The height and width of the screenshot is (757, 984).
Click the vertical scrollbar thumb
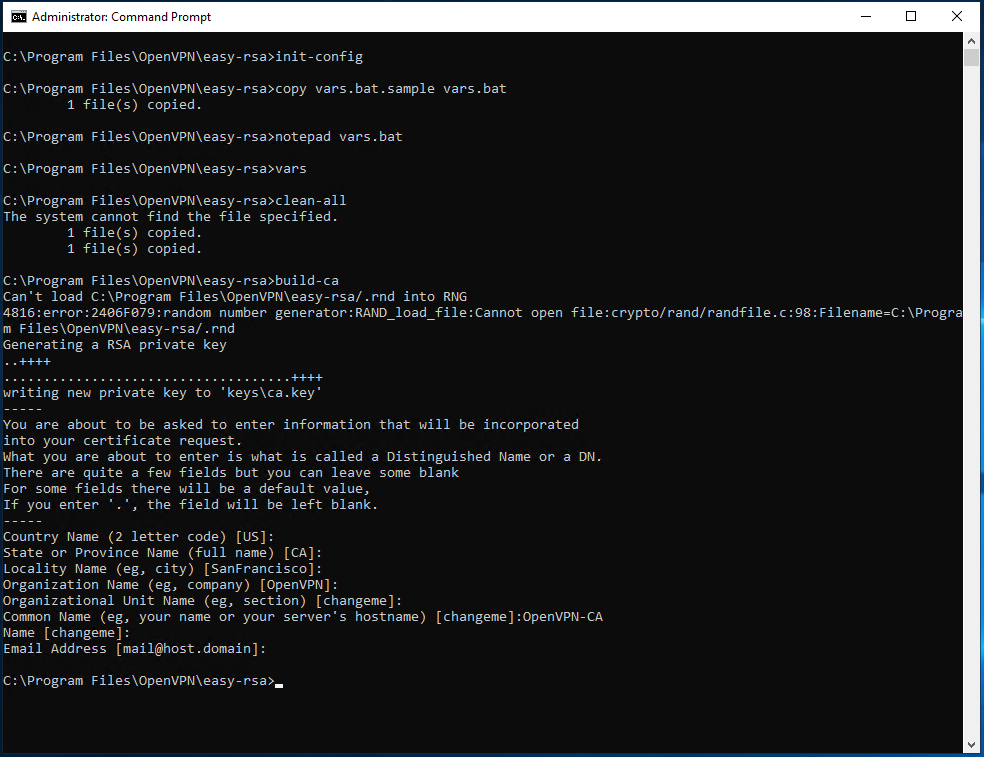click(x=972, y=58)
